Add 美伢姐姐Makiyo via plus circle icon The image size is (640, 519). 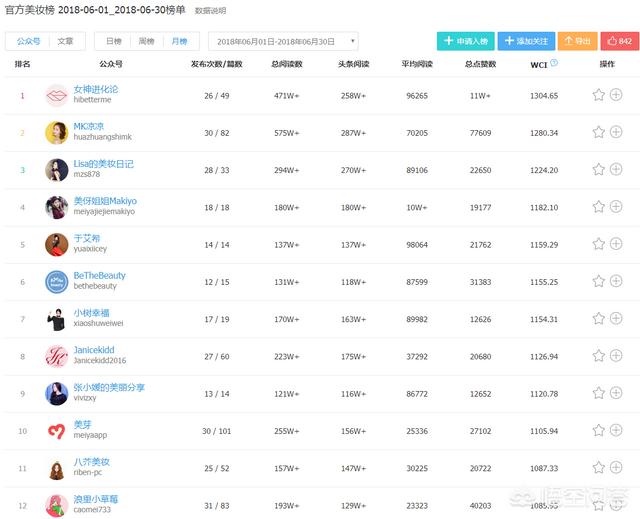click(x=616, y=206)
